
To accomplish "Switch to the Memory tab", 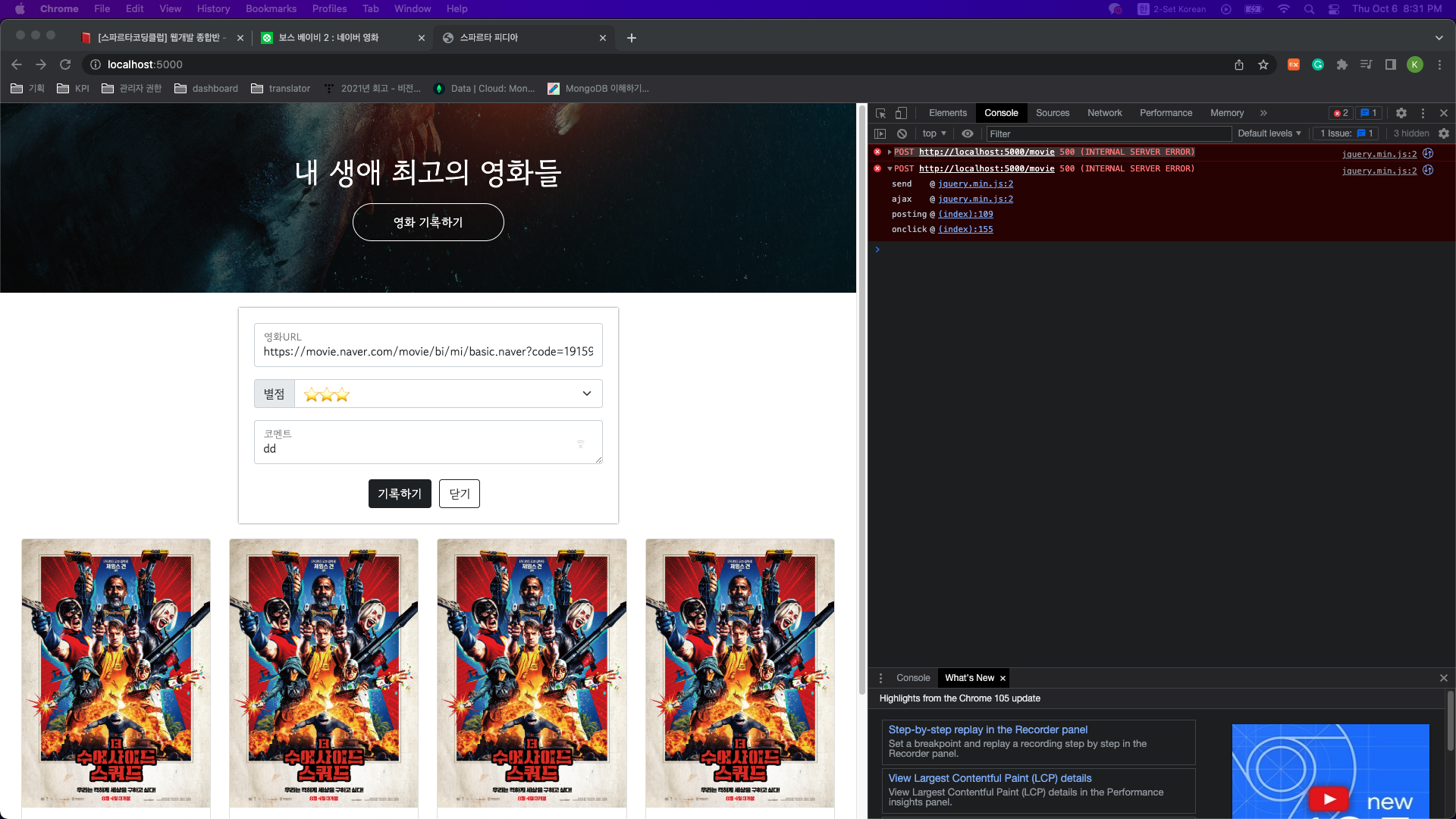I will click(x=1227, y=113).
